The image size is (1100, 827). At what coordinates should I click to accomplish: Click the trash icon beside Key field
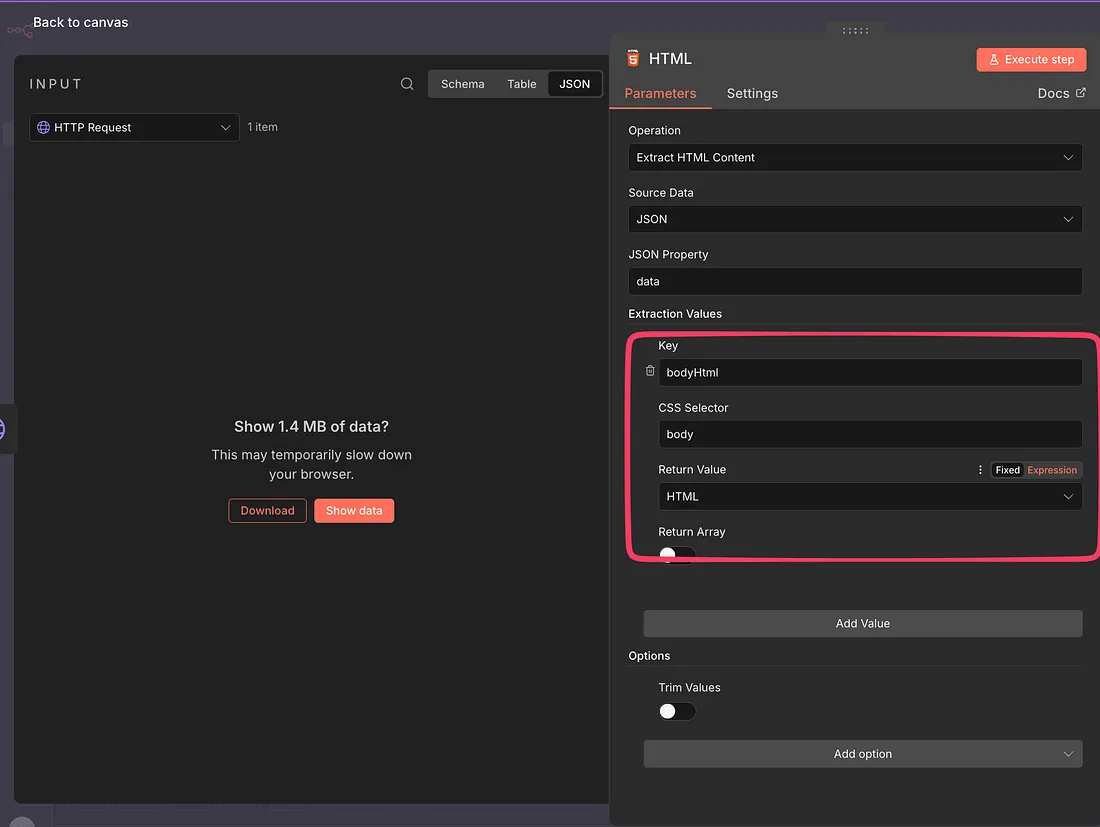click(x=650, y=371)
